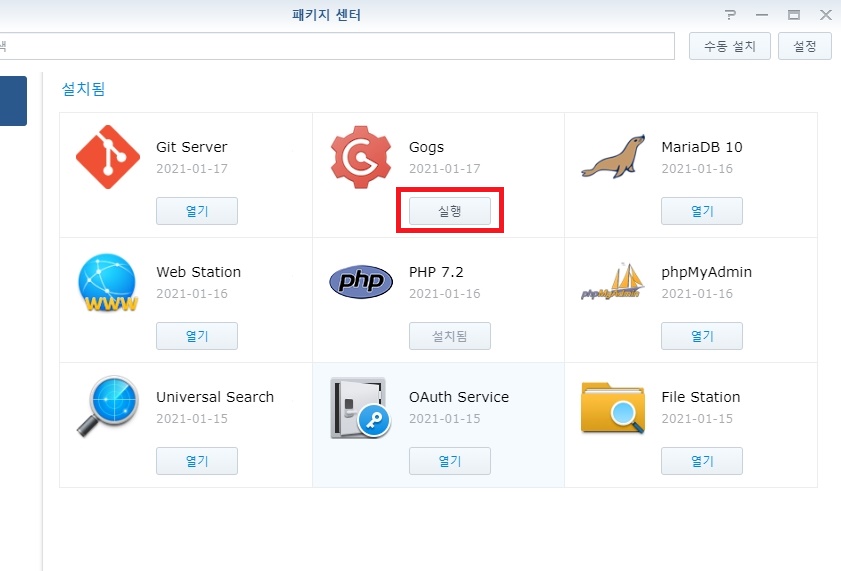The width and height of the screenshot is (841, 571).
Task: Open OAuth Service with its 열기 button
Action: pos(449,461)
